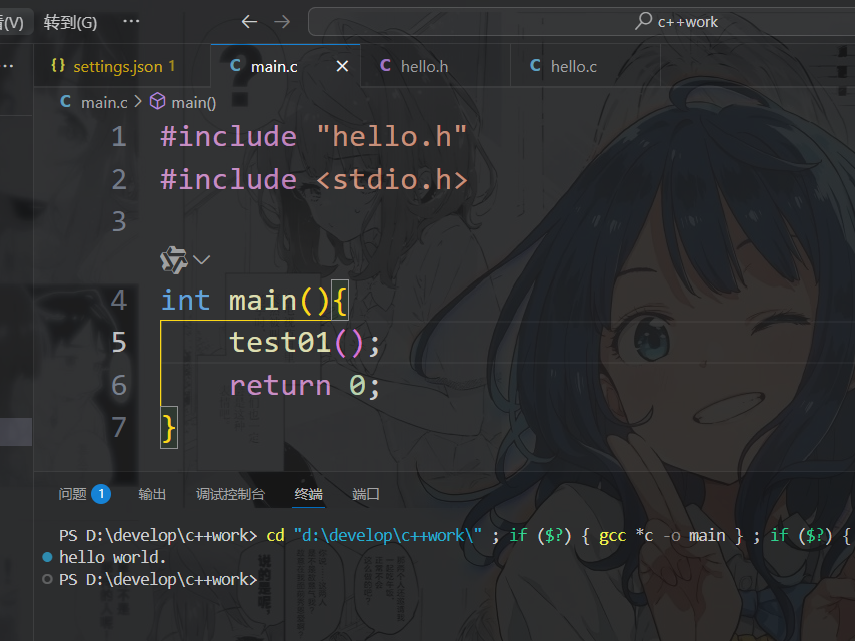
Task: Click the AI assistant icon above main
Action: 173,259
